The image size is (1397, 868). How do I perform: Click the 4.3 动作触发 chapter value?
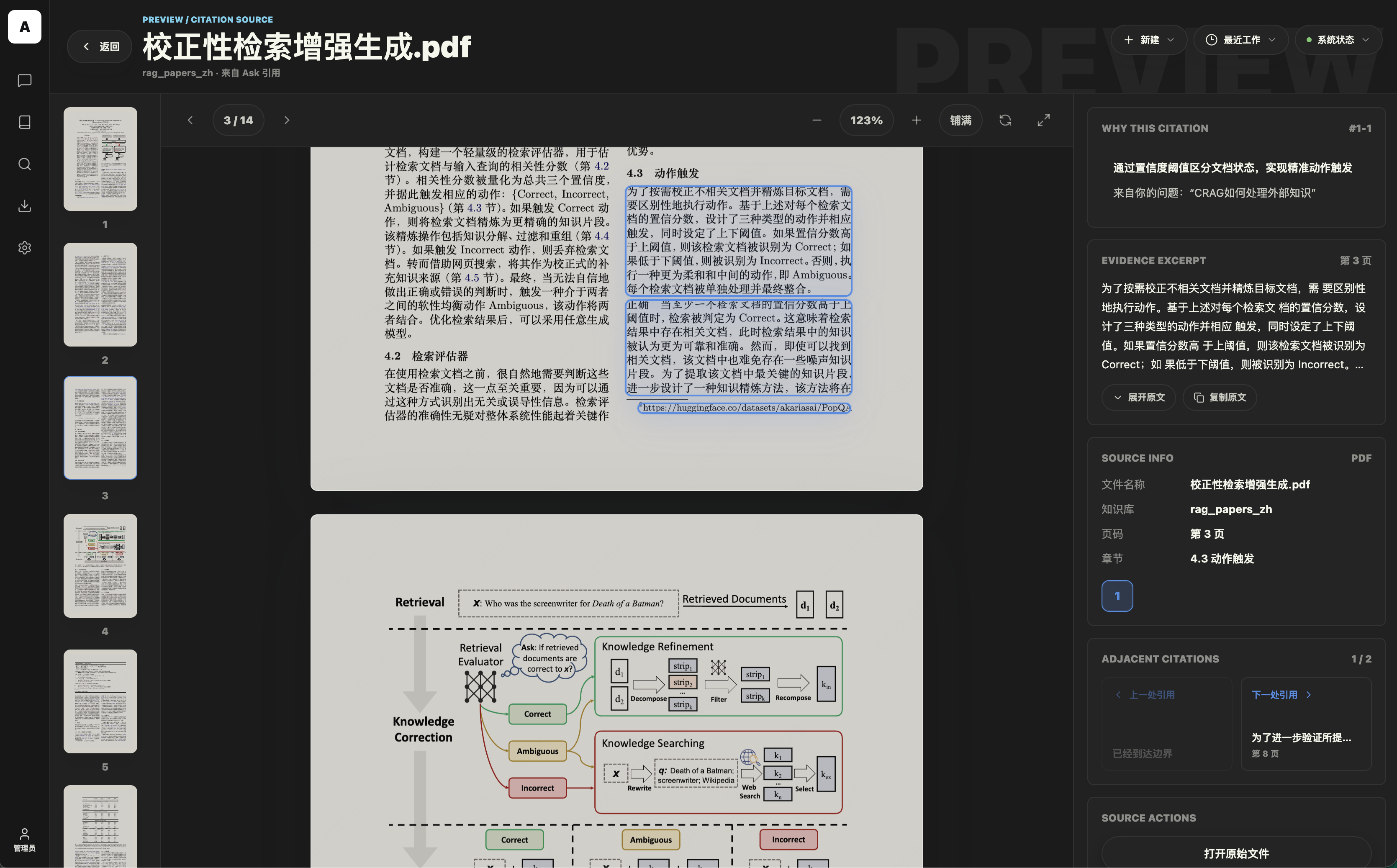[x=1221, y=559]
